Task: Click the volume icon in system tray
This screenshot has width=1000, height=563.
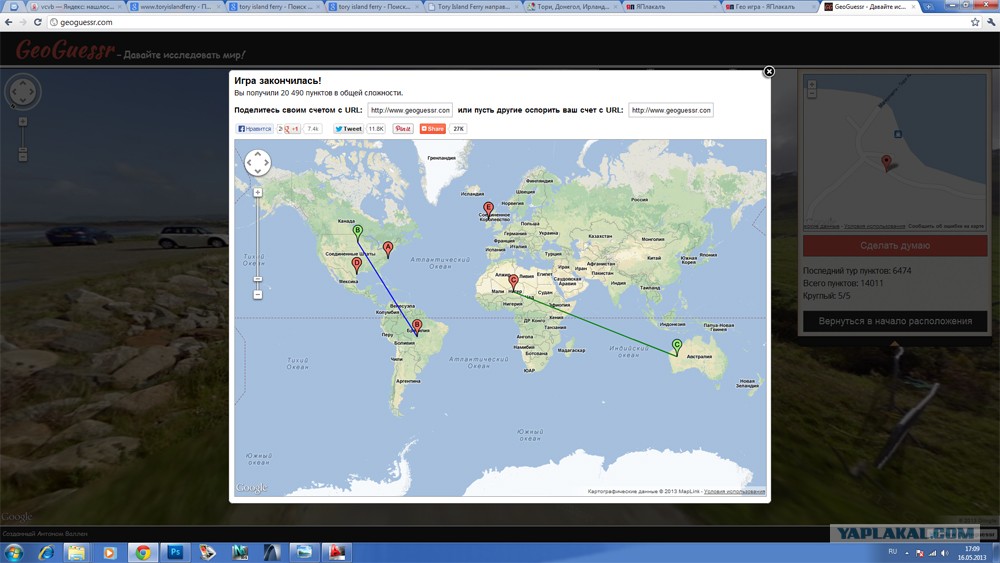Action: [x=945, y=553]
